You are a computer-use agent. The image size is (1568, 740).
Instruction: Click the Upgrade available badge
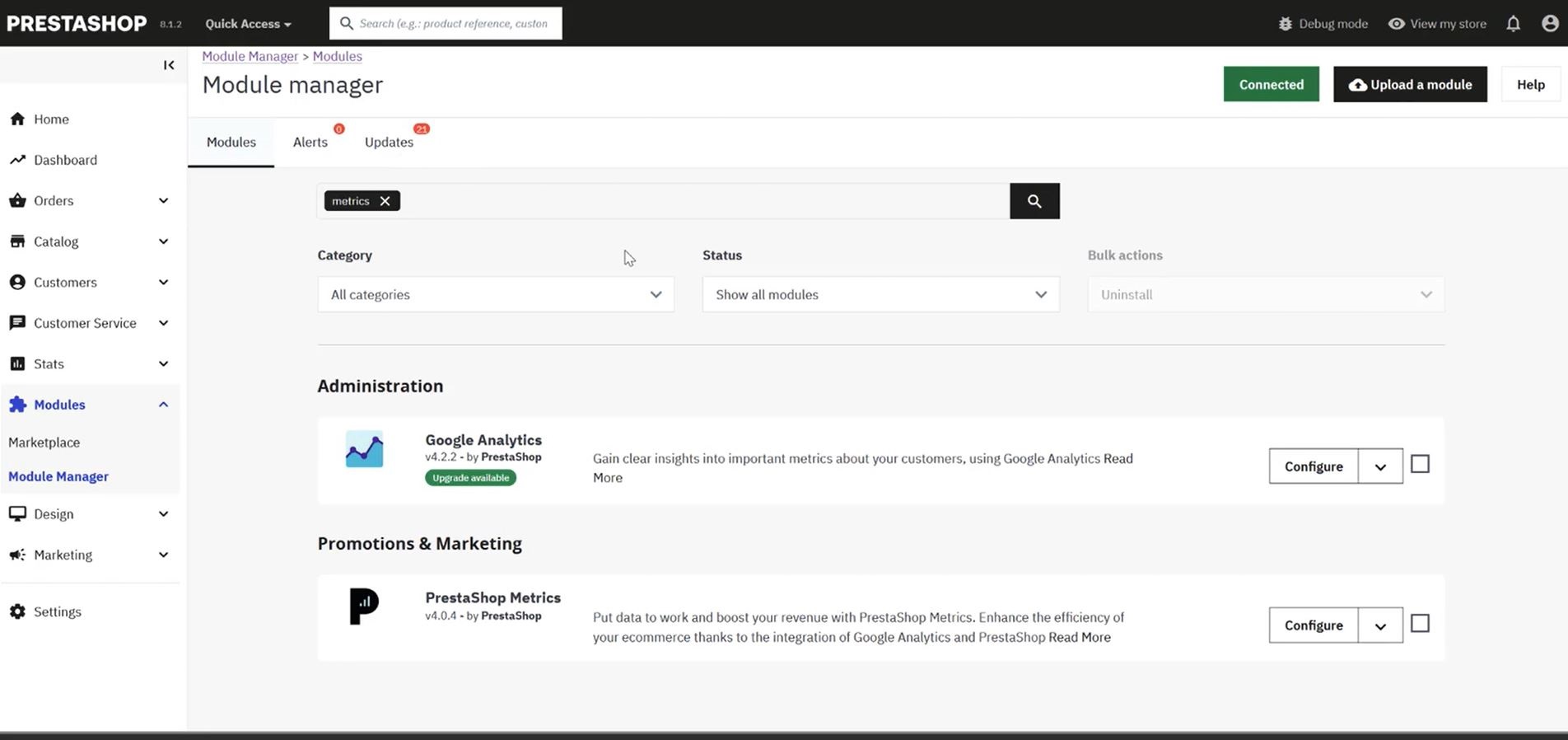point(470,478)
